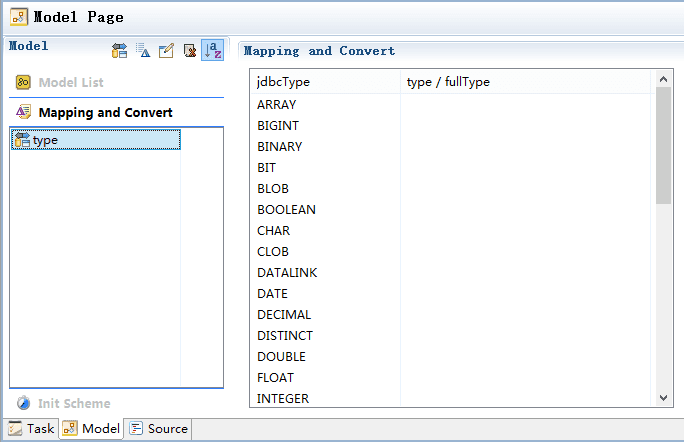Select the ARRAY row
Image resolution: width=684 pixels, height=442 pixels.
[451, 105]
